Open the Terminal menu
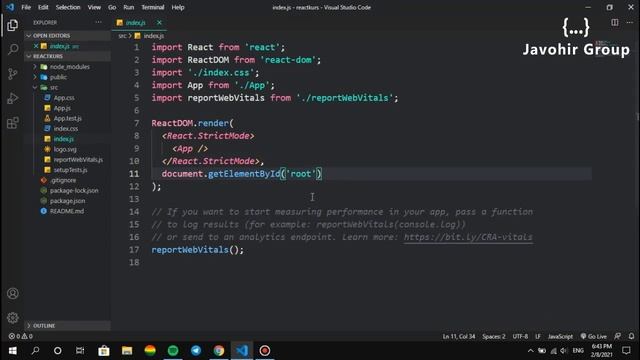 (153, 7)
